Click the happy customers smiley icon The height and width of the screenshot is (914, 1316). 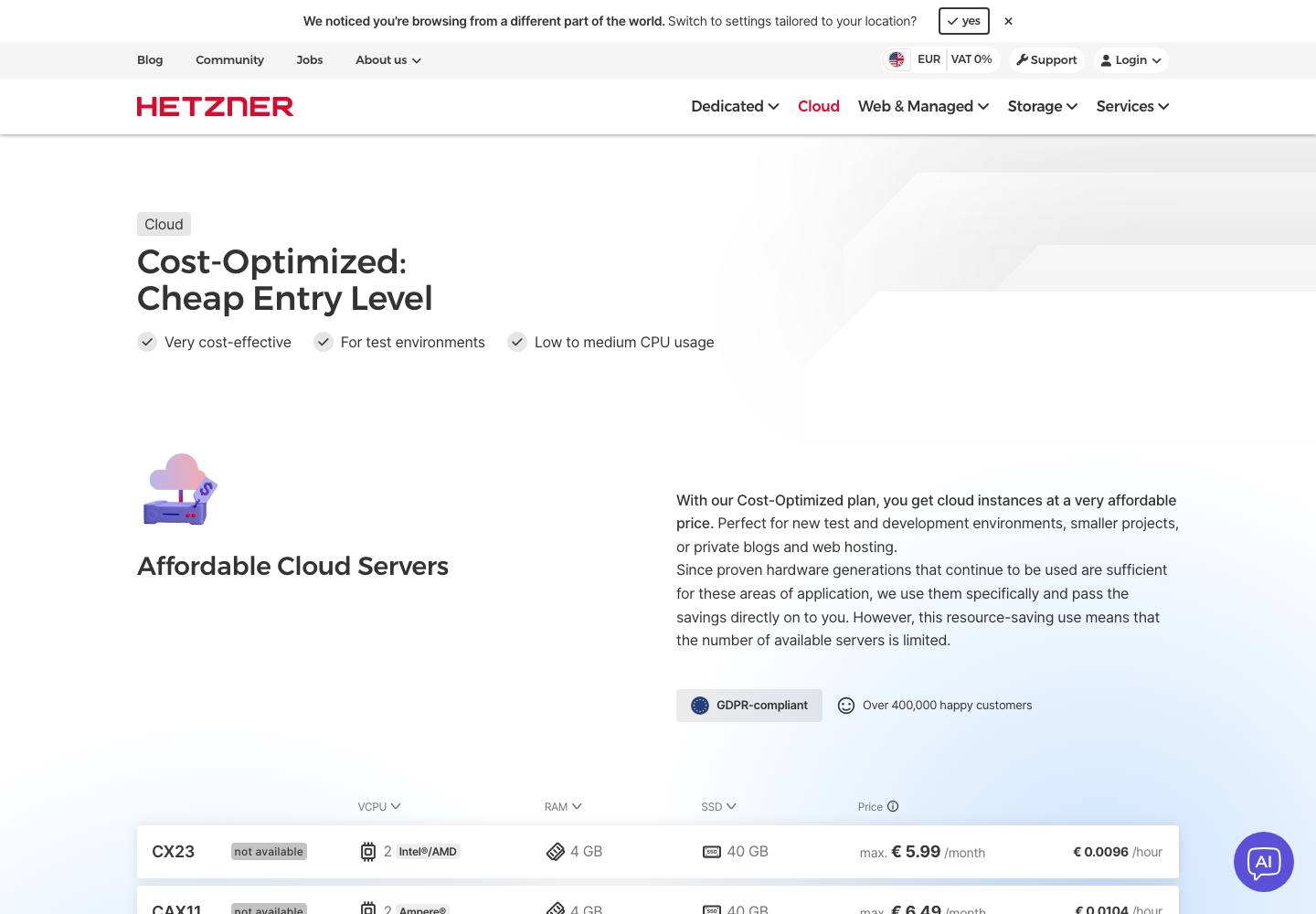846,706
